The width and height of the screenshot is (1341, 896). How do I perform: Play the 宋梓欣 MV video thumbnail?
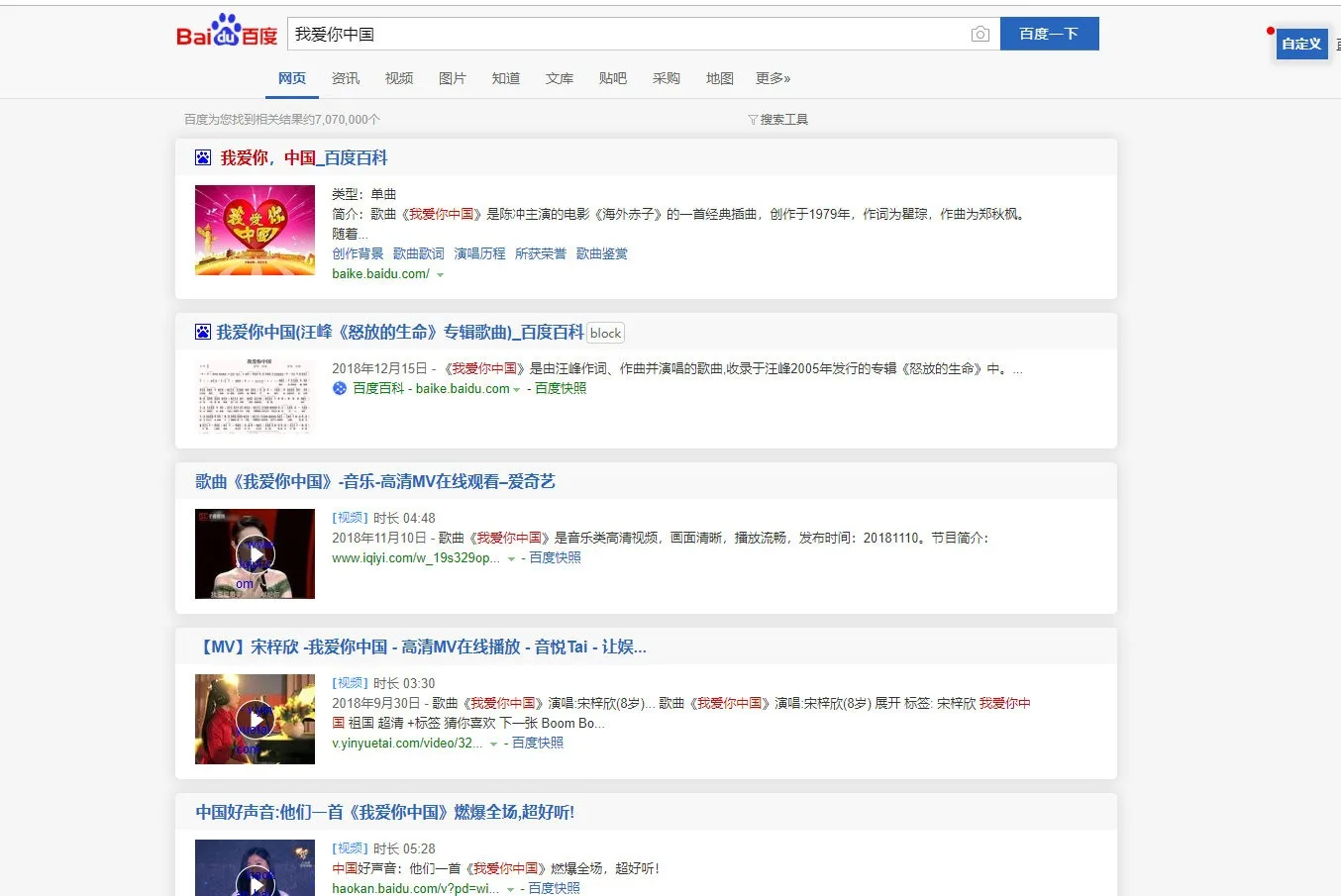[x=255, y=720]
